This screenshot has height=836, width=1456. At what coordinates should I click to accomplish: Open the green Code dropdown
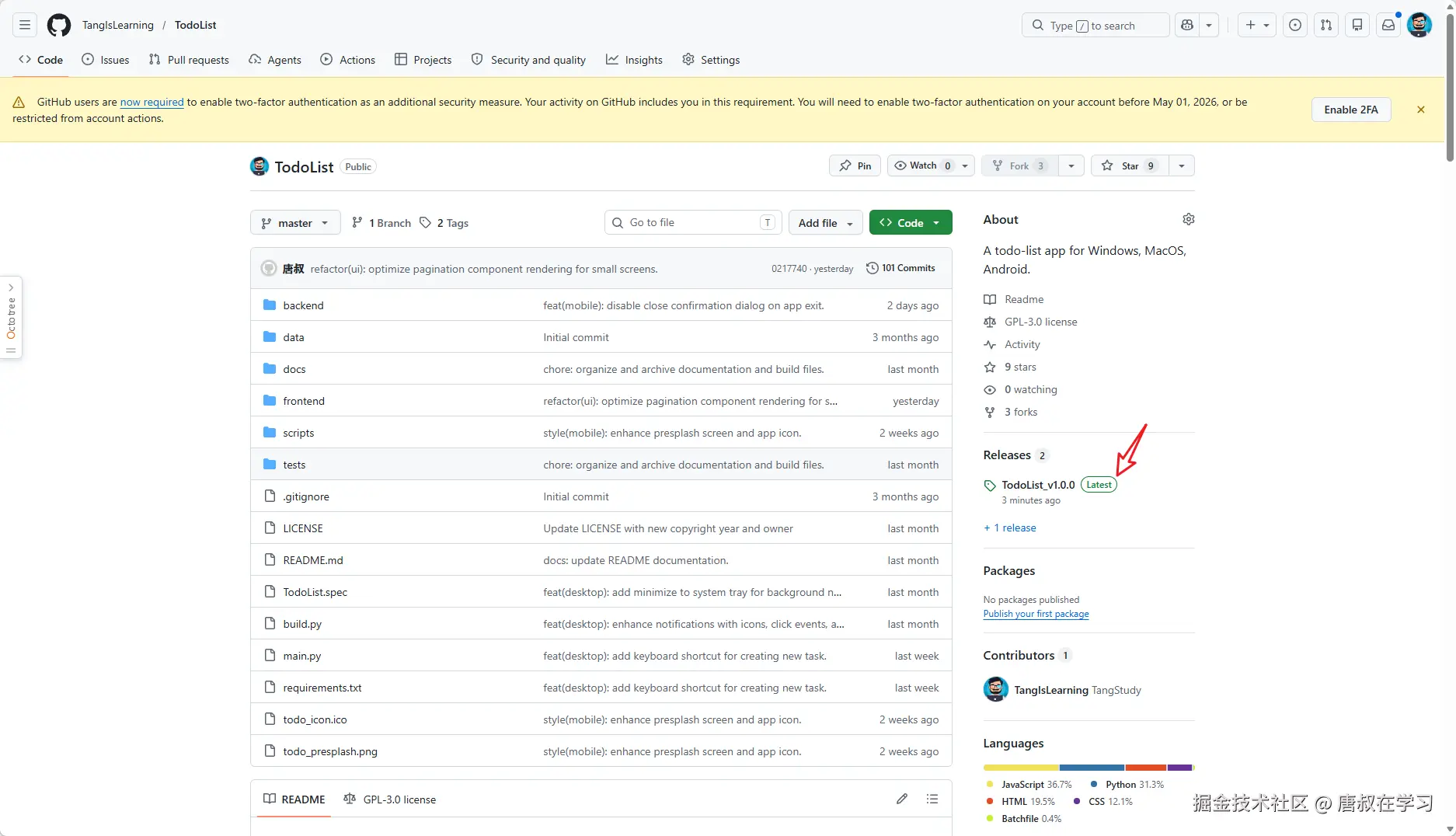click(x=911, y=223)
